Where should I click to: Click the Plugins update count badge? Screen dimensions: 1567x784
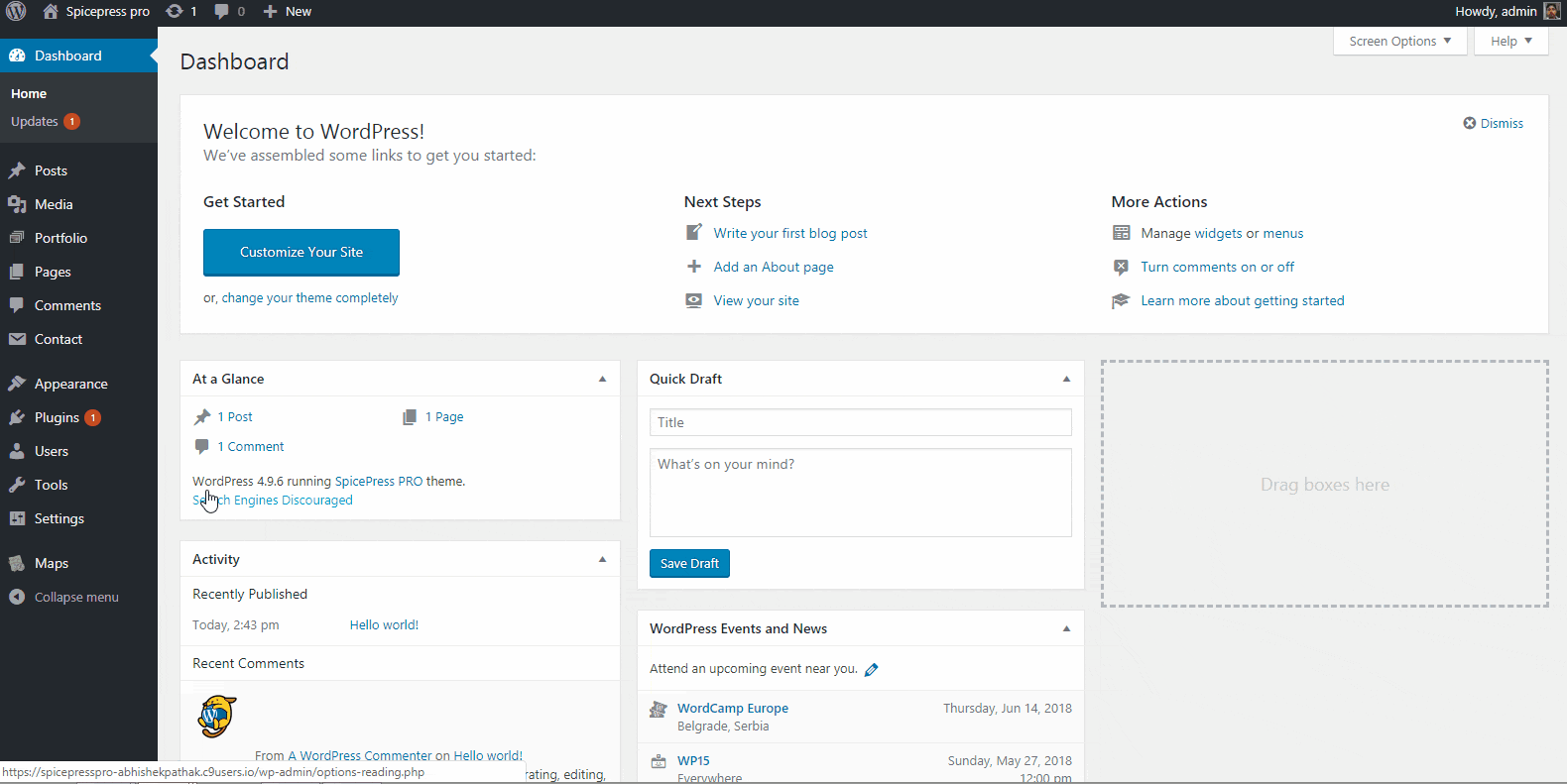[92, 417]
